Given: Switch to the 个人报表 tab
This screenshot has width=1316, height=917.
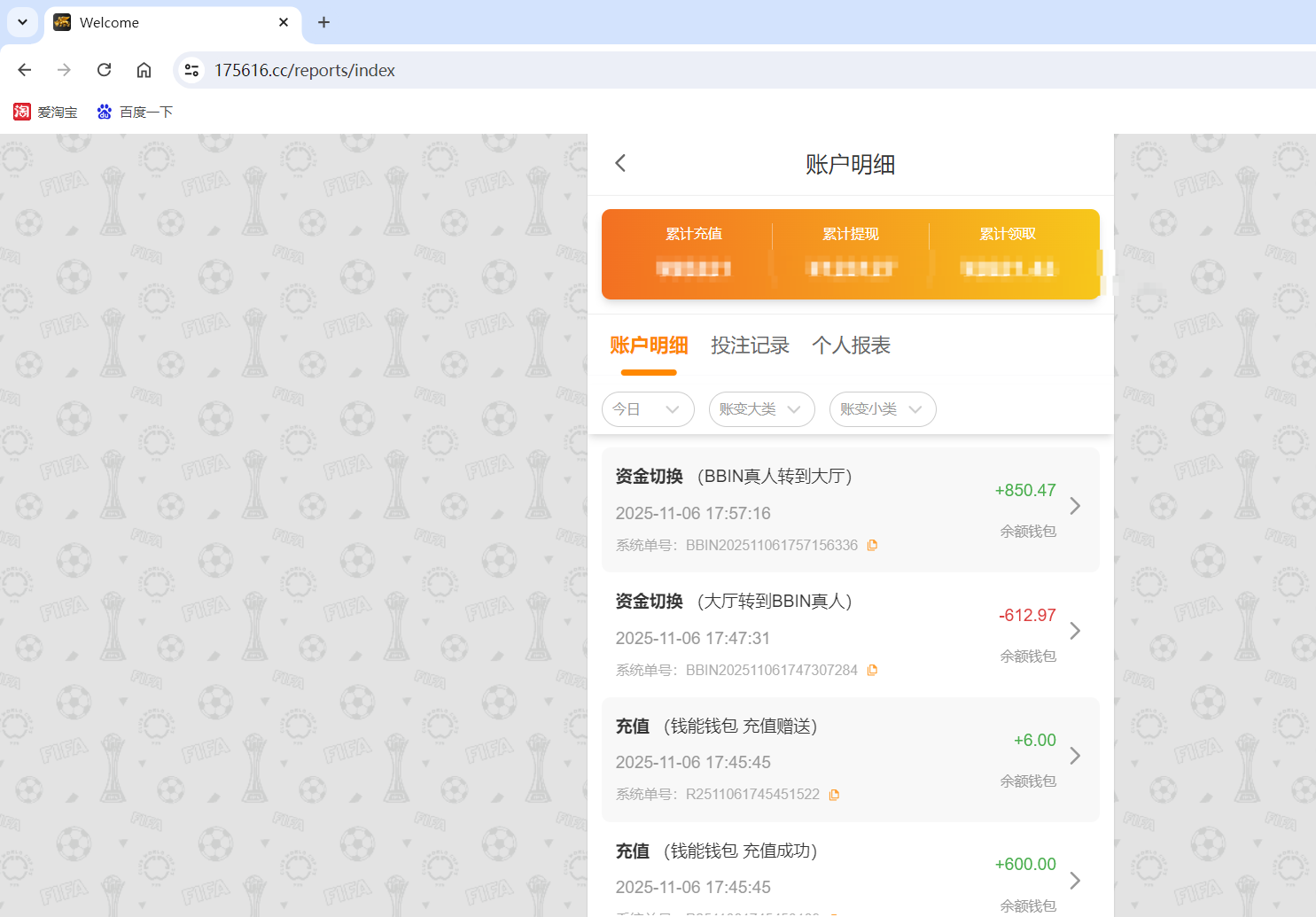Looking at the screenshot, I should click(x=850, y=346).
